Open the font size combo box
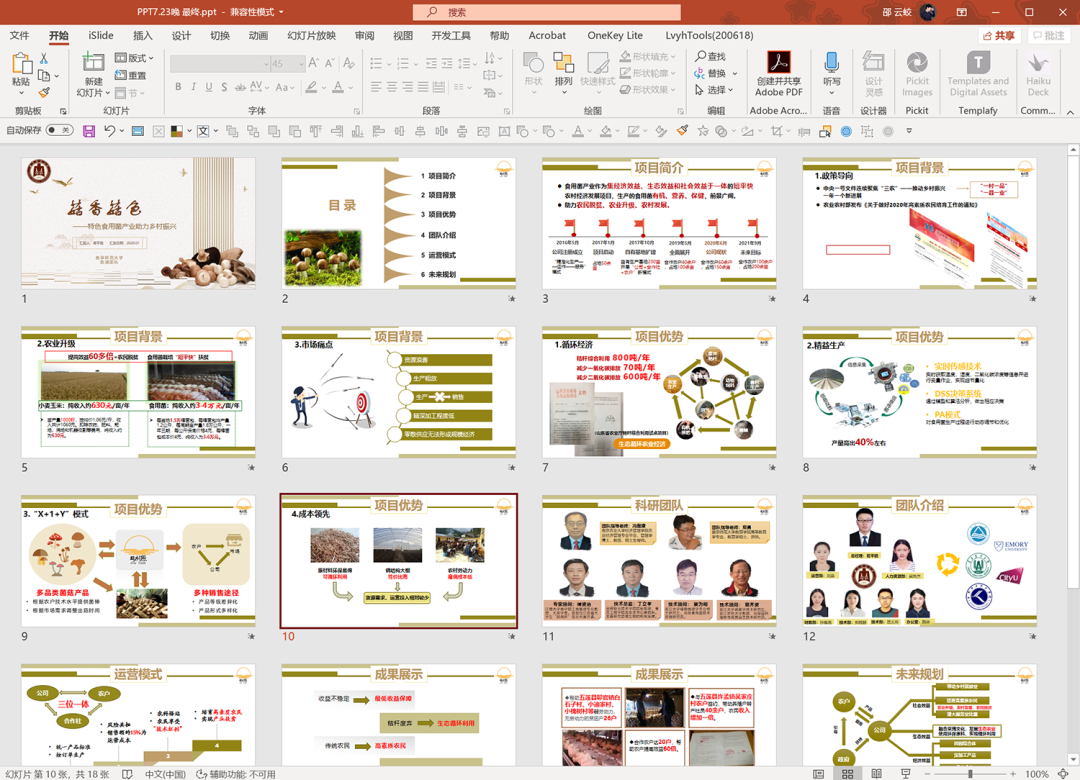The height and width of the screenshot is (780, 1080). (x=288, y=63)
